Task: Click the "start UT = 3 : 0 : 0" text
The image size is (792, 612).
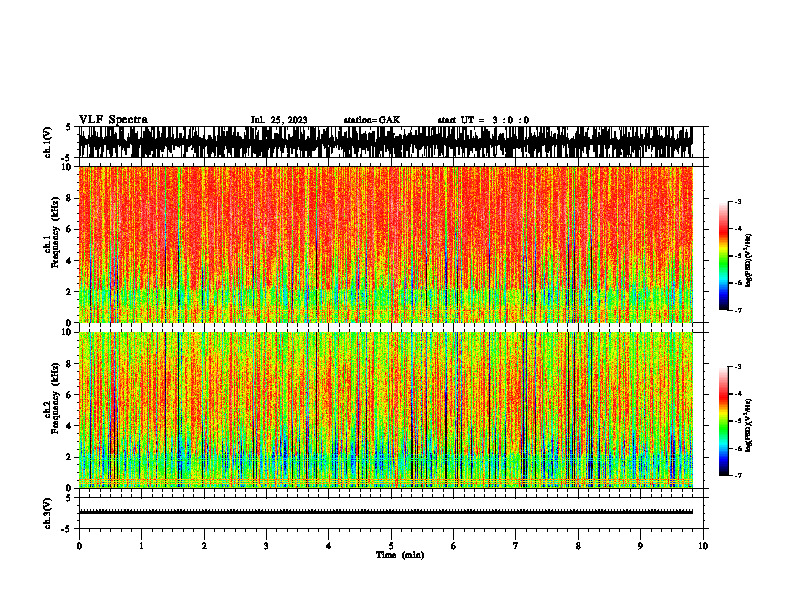Action: coord(483,120)
